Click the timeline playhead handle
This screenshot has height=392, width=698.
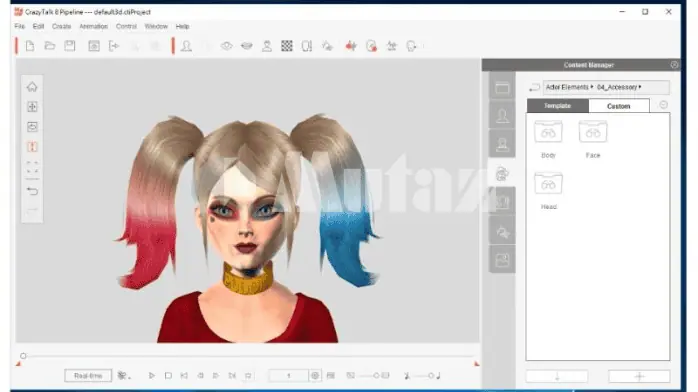point(23,356)
